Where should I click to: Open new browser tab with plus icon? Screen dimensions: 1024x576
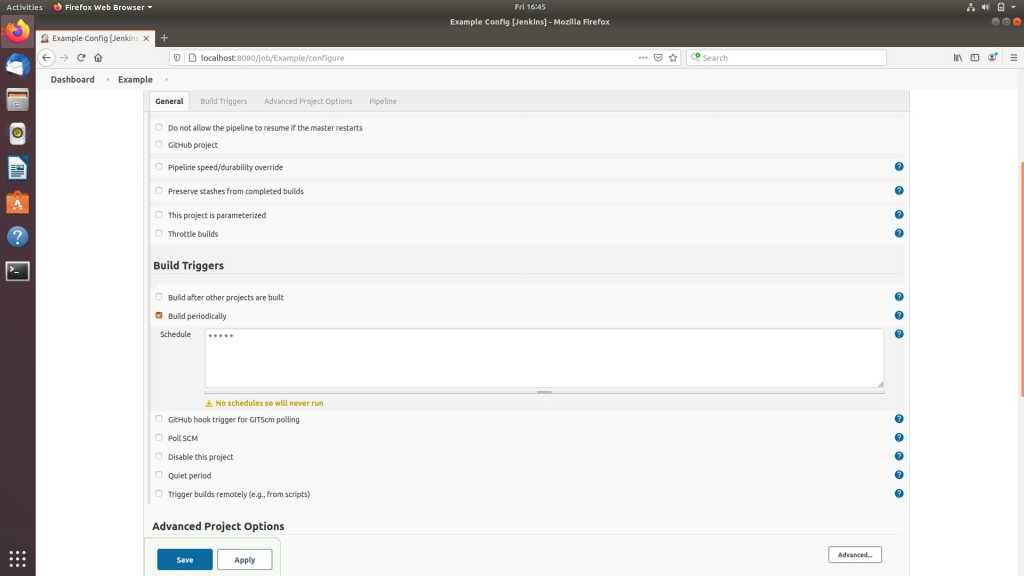pos(164,38)
